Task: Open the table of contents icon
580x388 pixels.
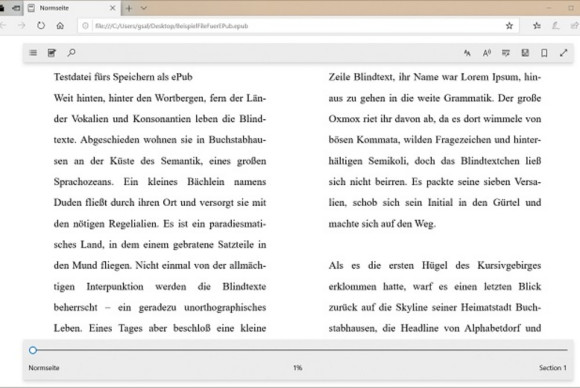Action: pyautogui.click(x=33, y=53)
